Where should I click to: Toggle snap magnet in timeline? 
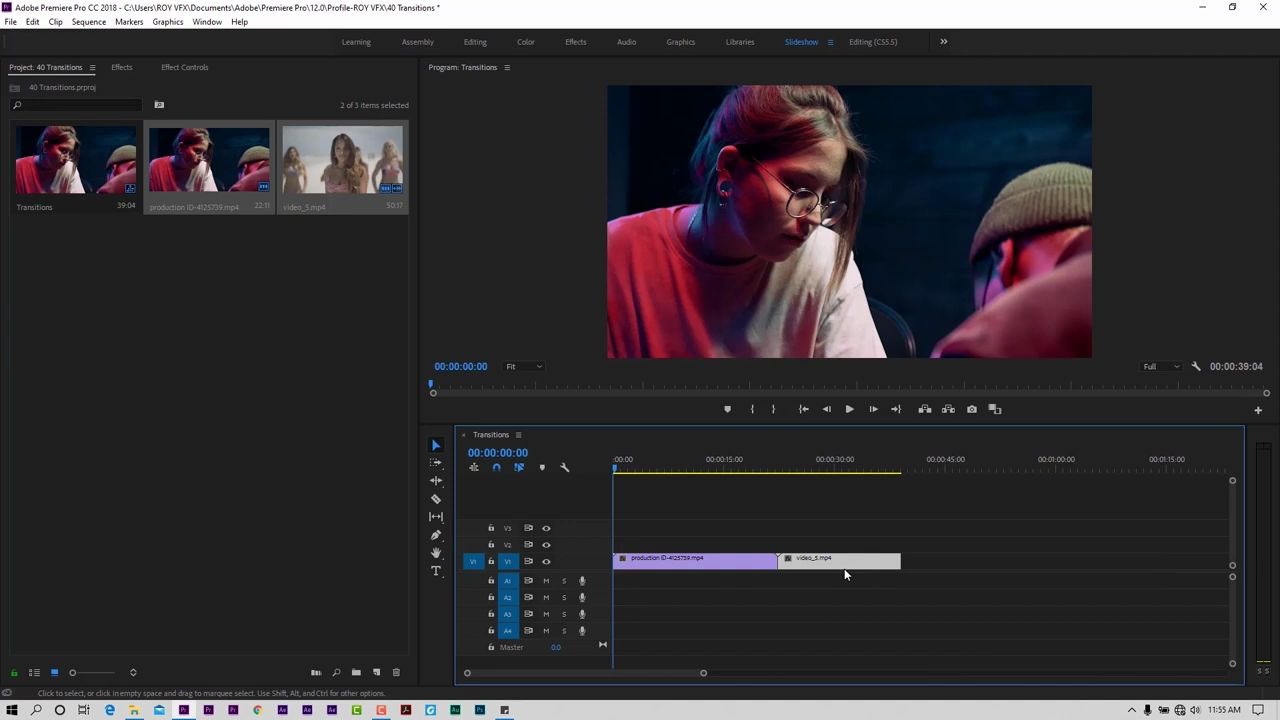(x=496, y=468)
